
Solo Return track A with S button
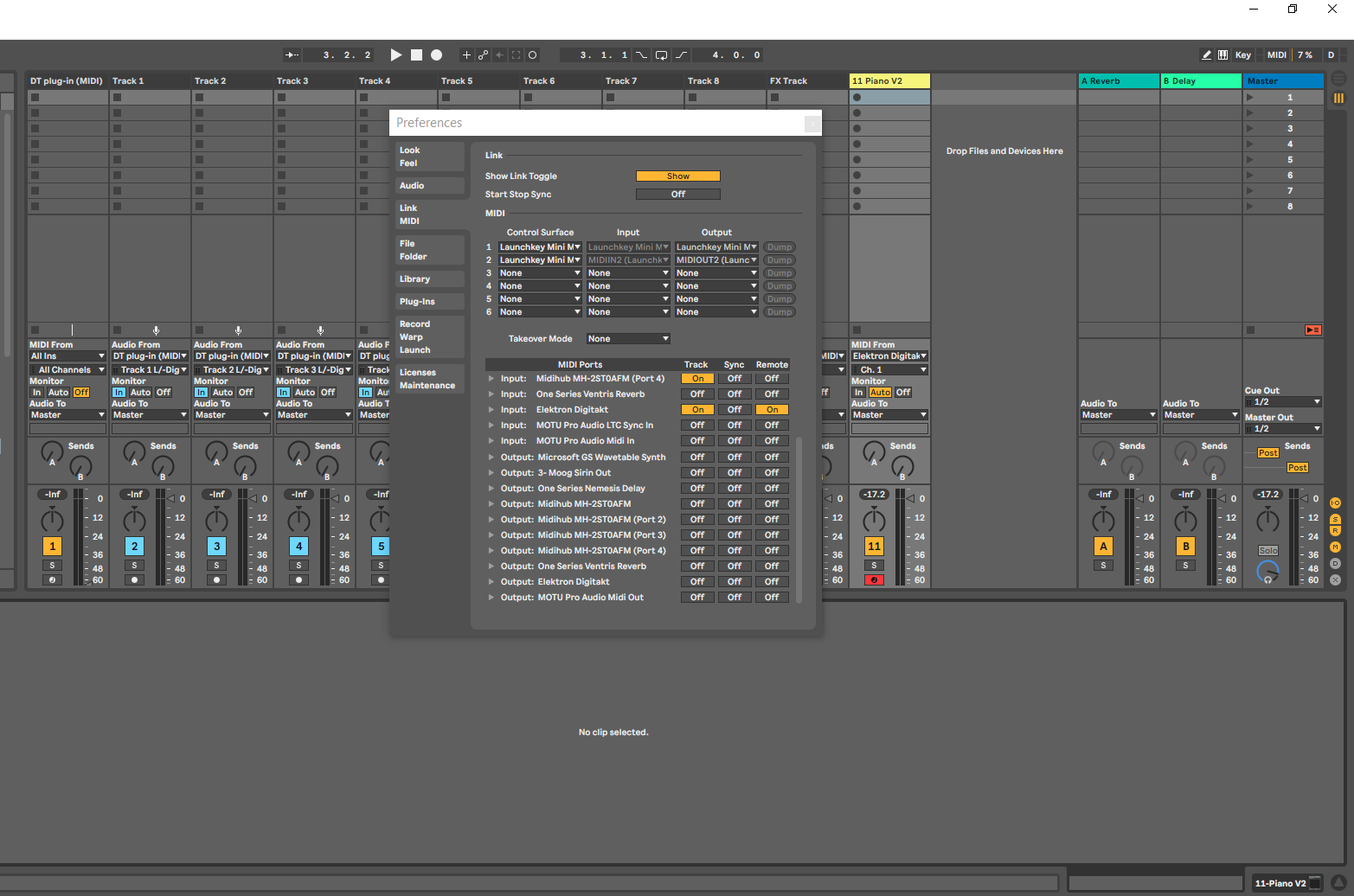(1103, 565)
